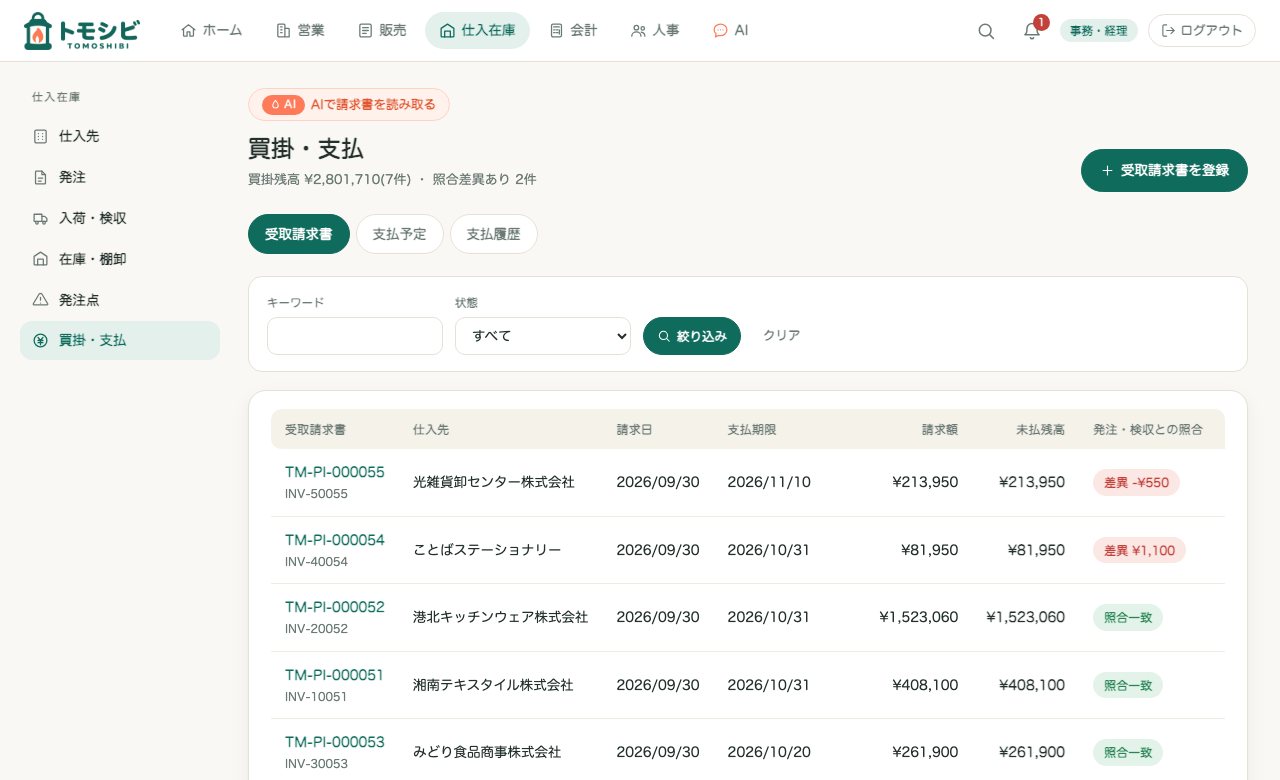Click payment due date 2026/11/10
This screenshot has height=780, width=1280.
[x=769, y=482]
